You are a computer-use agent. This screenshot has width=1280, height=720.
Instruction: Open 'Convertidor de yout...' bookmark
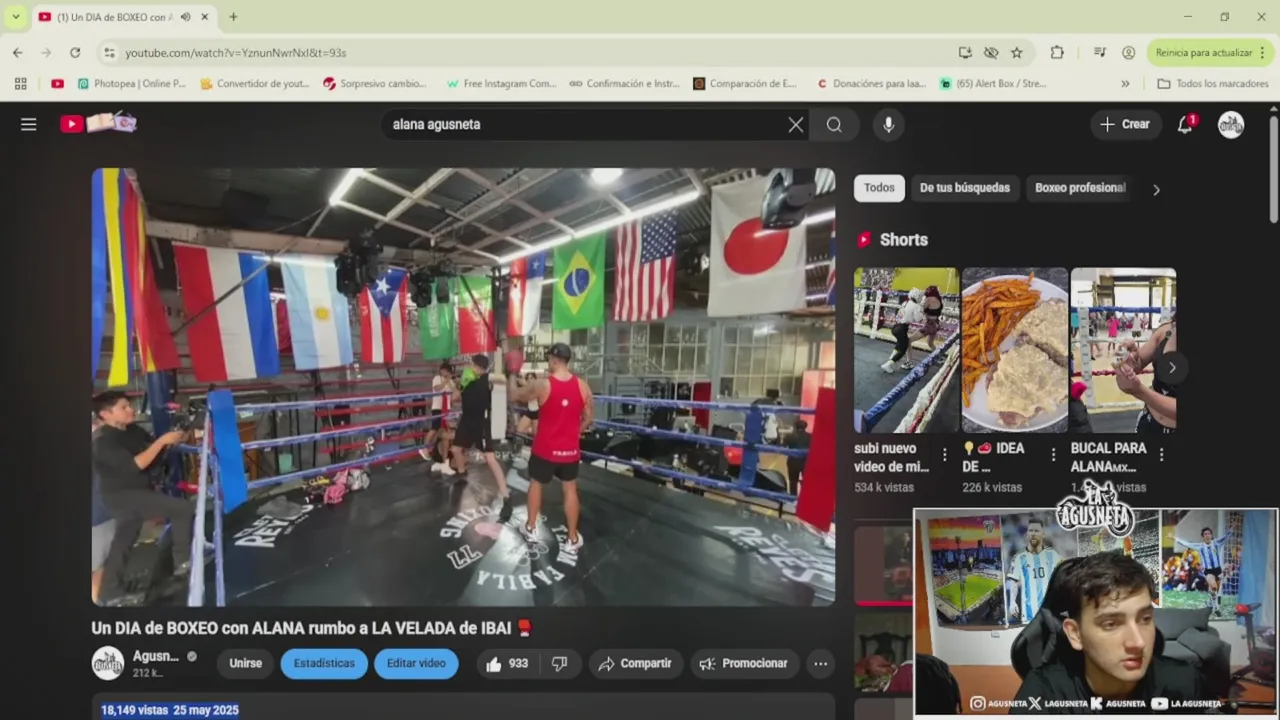(255, 84)
